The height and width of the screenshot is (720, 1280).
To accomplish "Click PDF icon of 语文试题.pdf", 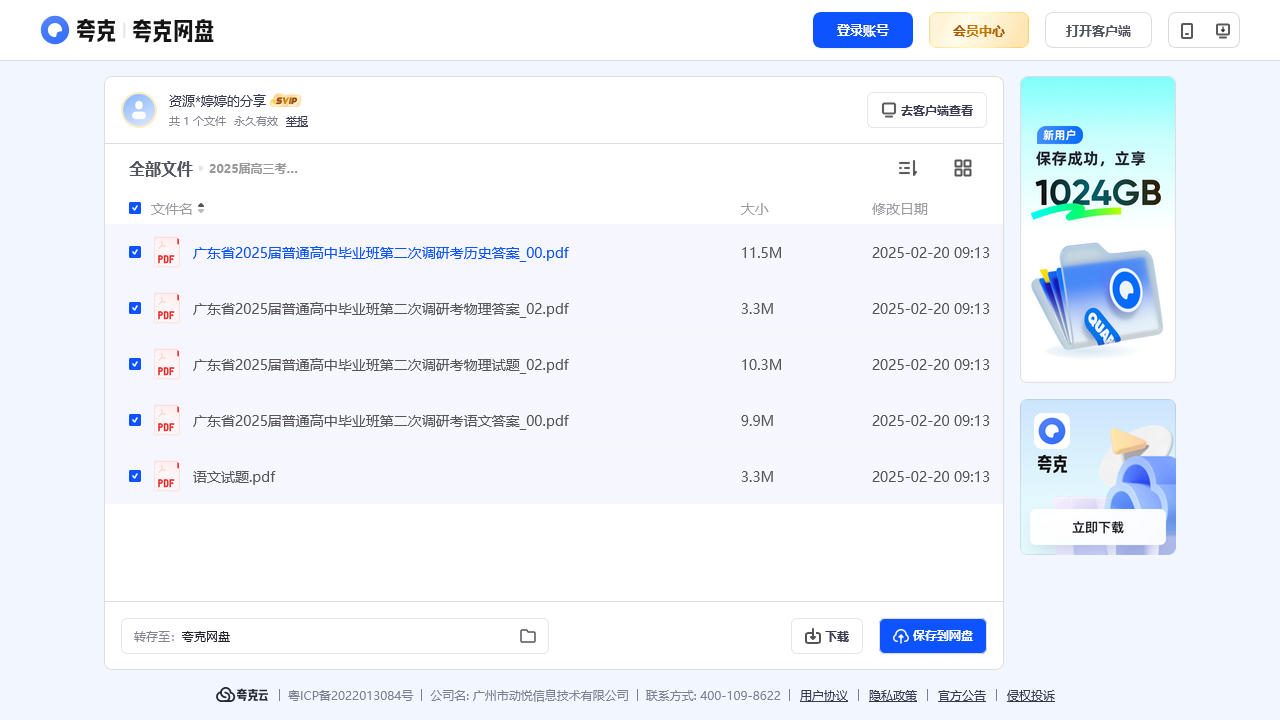I will point(167,476).
